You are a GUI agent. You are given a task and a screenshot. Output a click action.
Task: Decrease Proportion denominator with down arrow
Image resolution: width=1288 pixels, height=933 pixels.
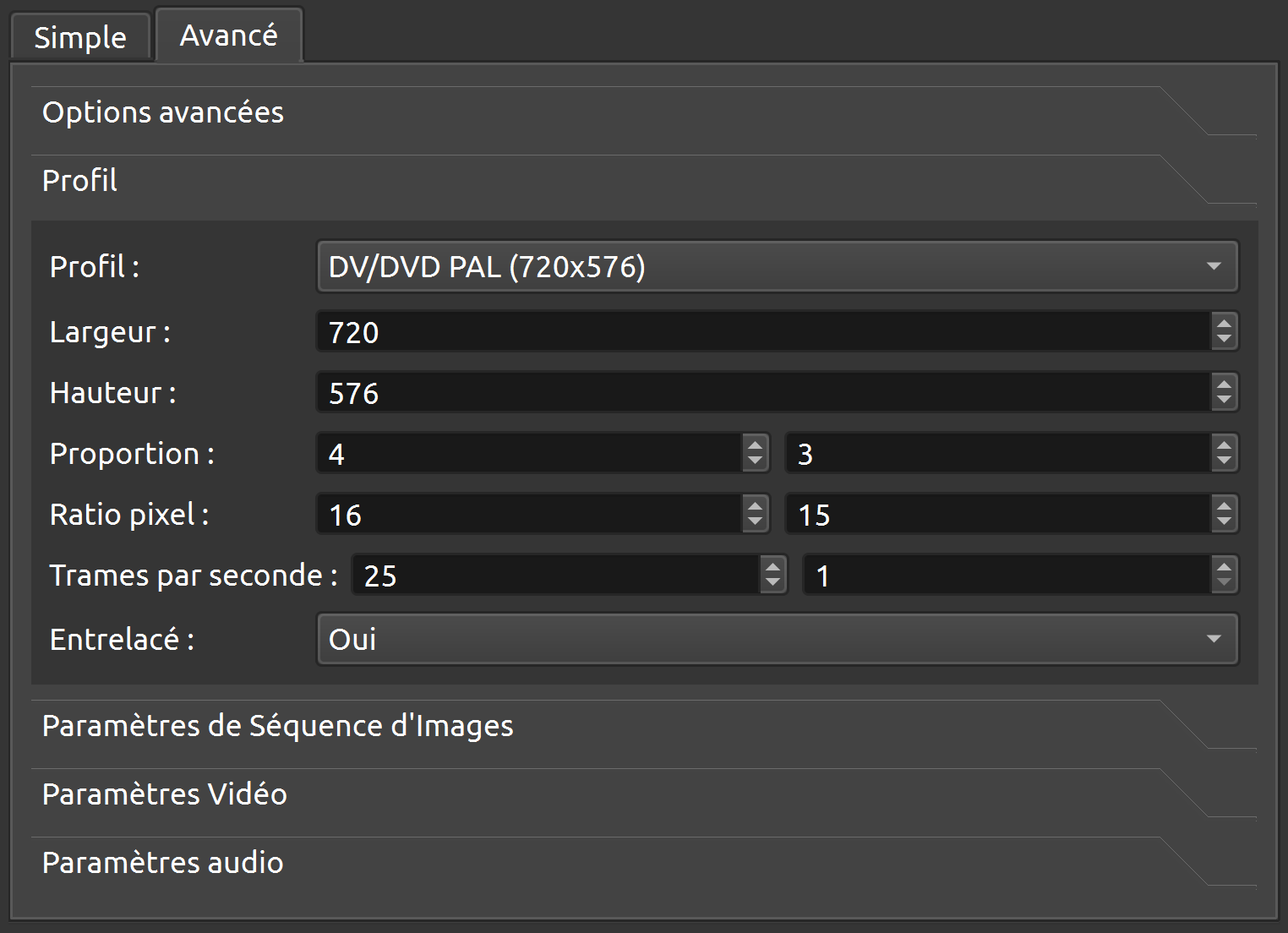pyautogui.click(x=1224, y=461)
